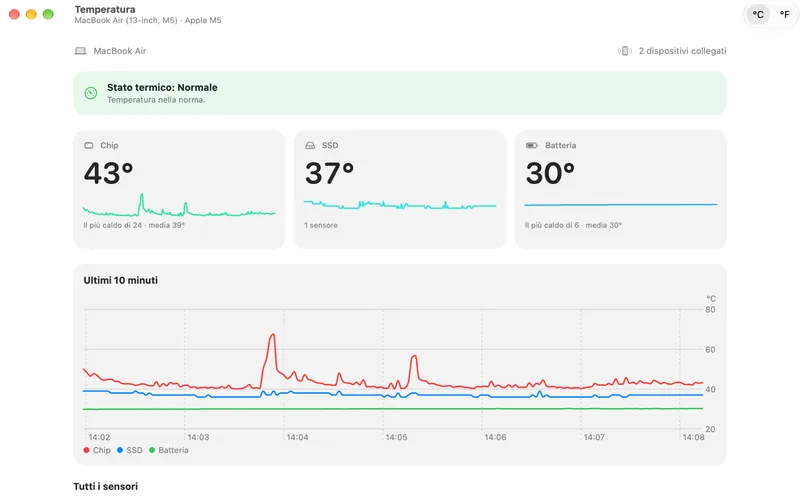This screenshot has width=800, height=500.
Task: Toggle the blue SSD legend item
Action: click(x=130, y=450)
